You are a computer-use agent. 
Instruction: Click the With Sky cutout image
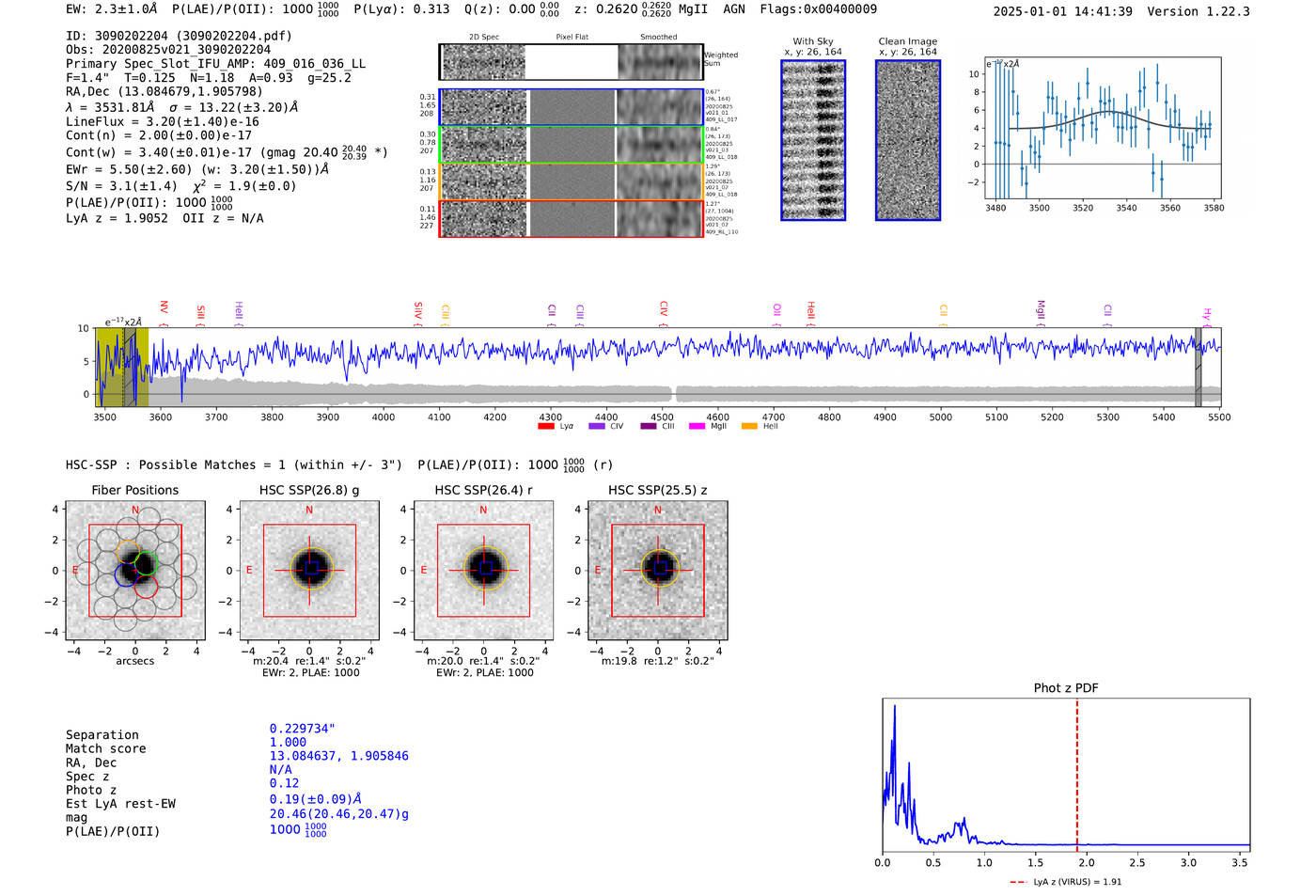click(813, 140)
